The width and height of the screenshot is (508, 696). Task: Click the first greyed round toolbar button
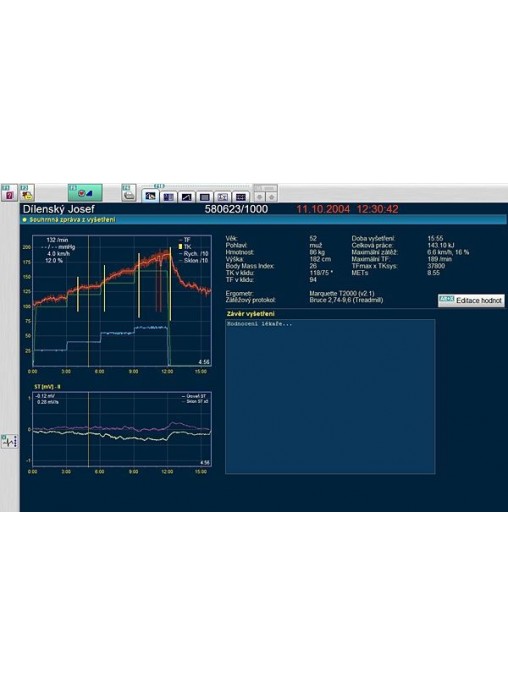pyautogui.click(x=260, y=197)
